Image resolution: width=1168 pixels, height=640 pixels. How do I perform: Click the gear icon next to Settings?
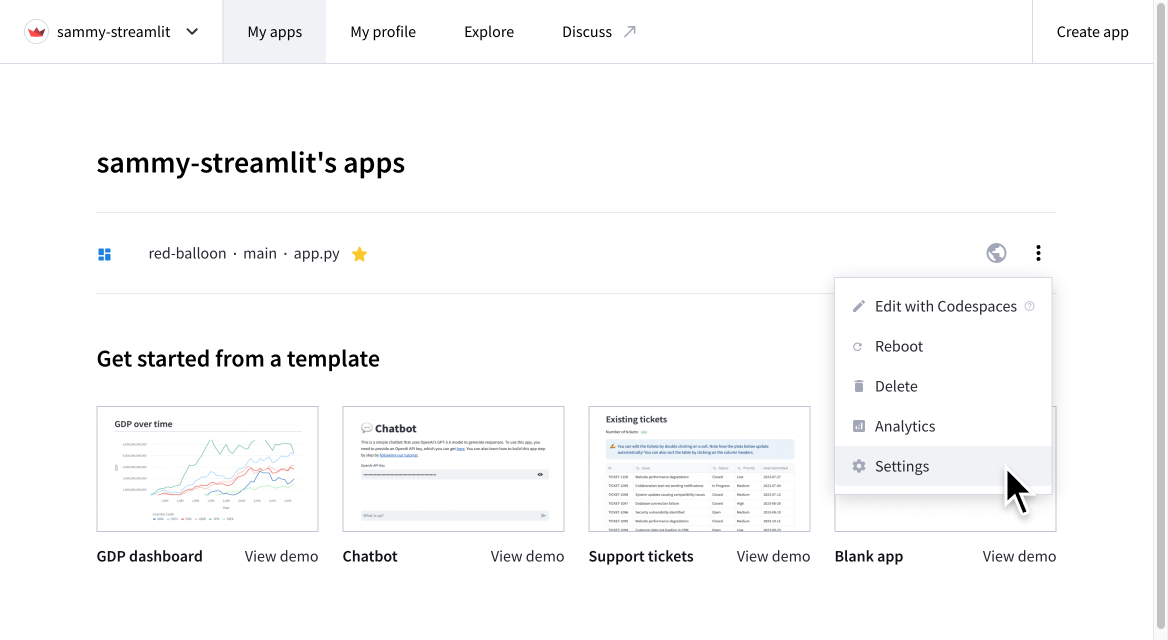tap(859, 466)
